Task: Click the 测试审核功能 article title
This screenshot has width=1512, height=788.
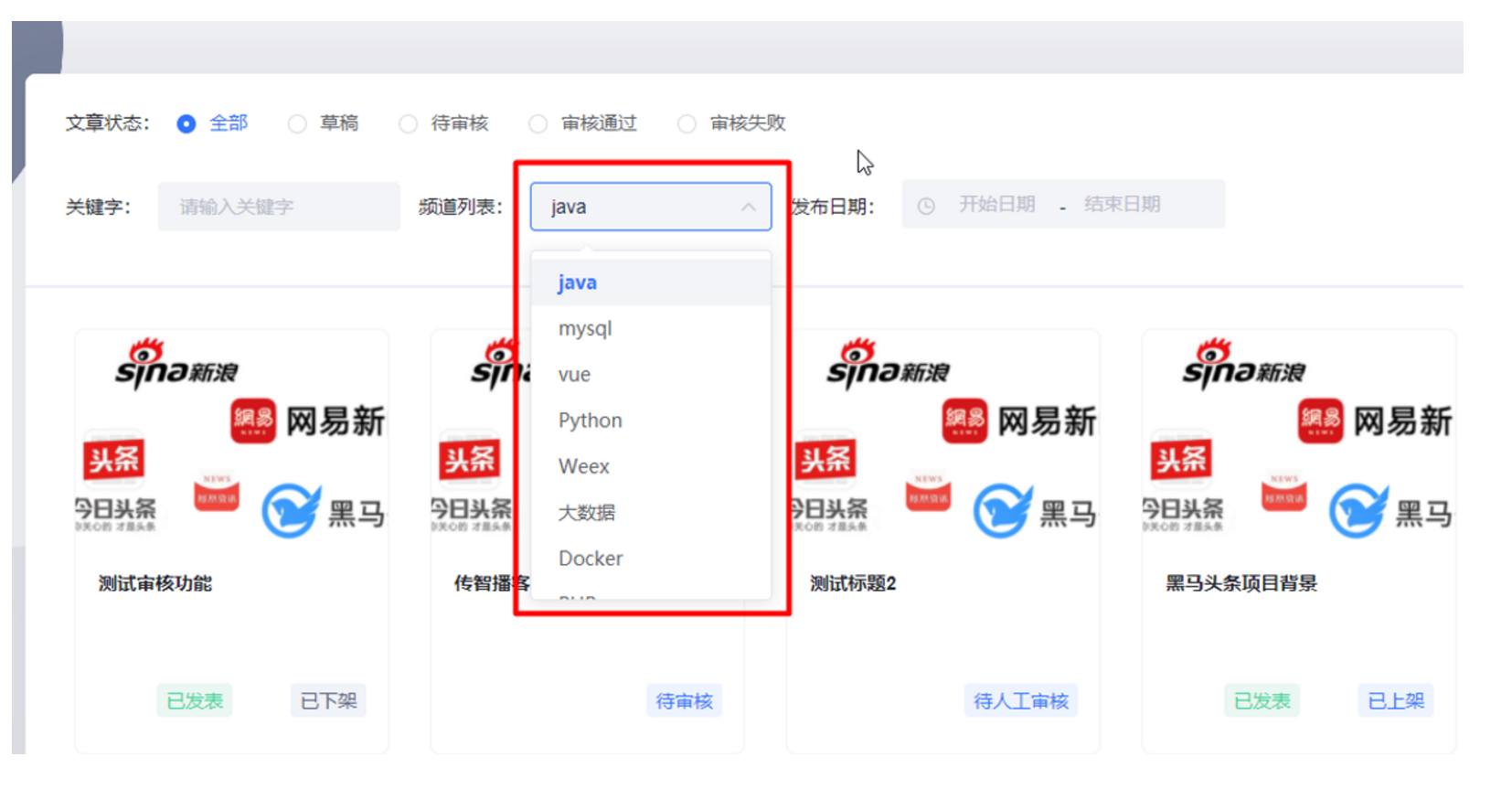Action: 155,583
